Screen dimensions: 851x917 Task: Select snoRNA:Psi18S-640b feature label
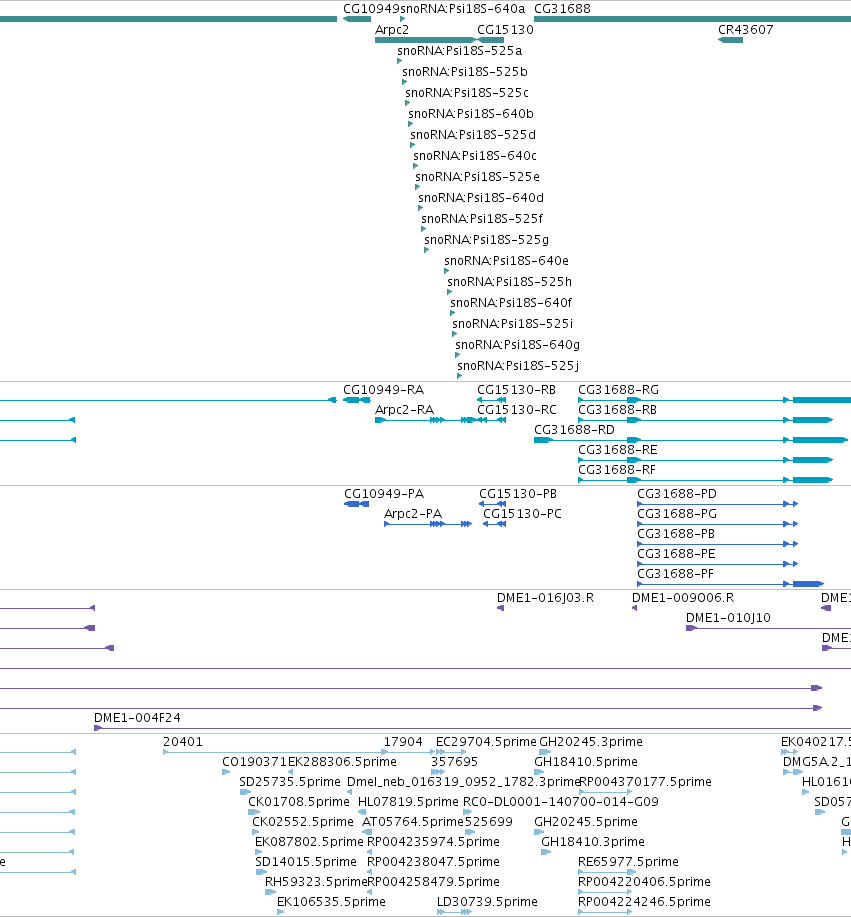pyautogui.click(x=471, y=114)
